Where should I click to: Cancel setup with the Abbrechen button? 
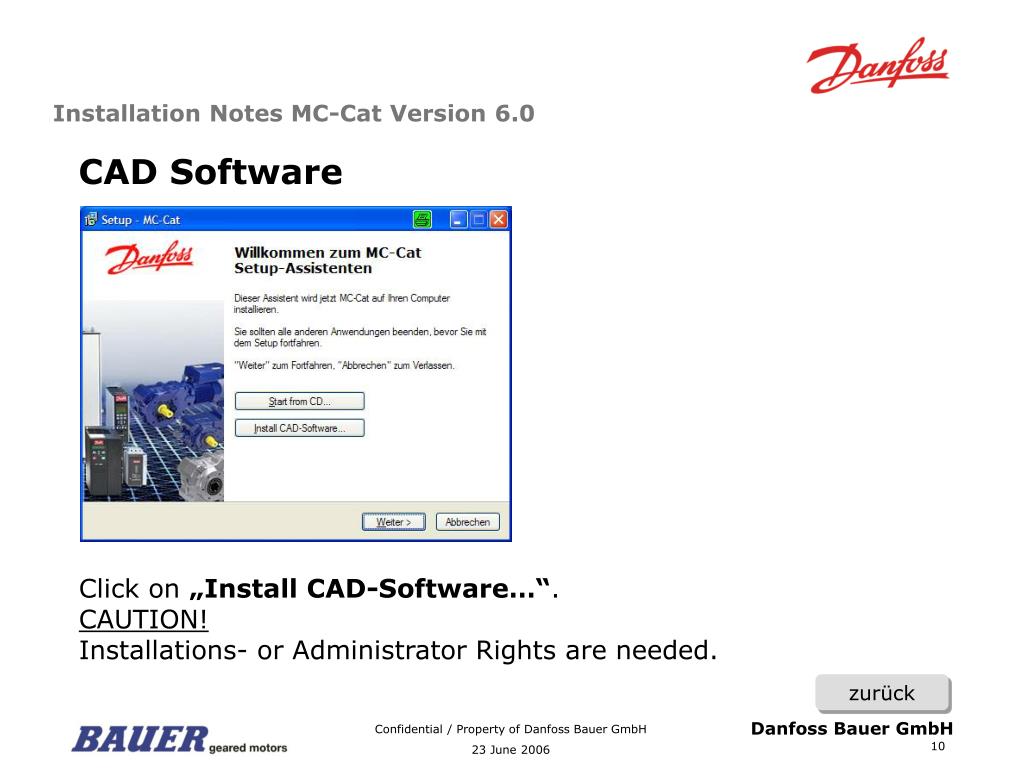[468, 522]
